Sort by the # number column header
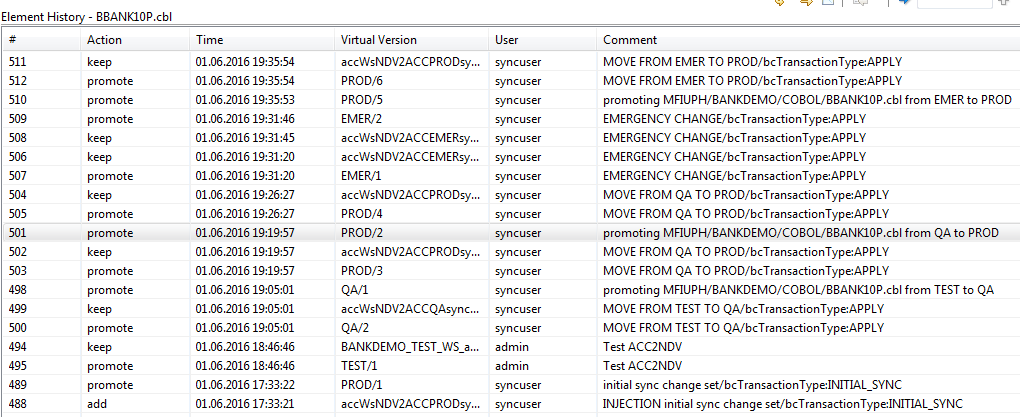The image size is (1020, 417). coord(42,40)
